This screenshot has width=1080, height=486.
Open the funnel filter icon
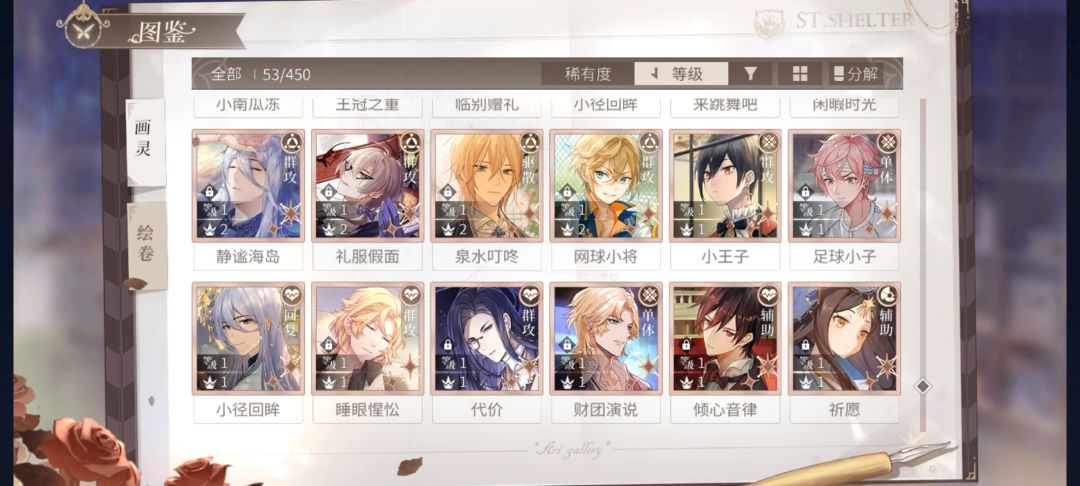751,74
